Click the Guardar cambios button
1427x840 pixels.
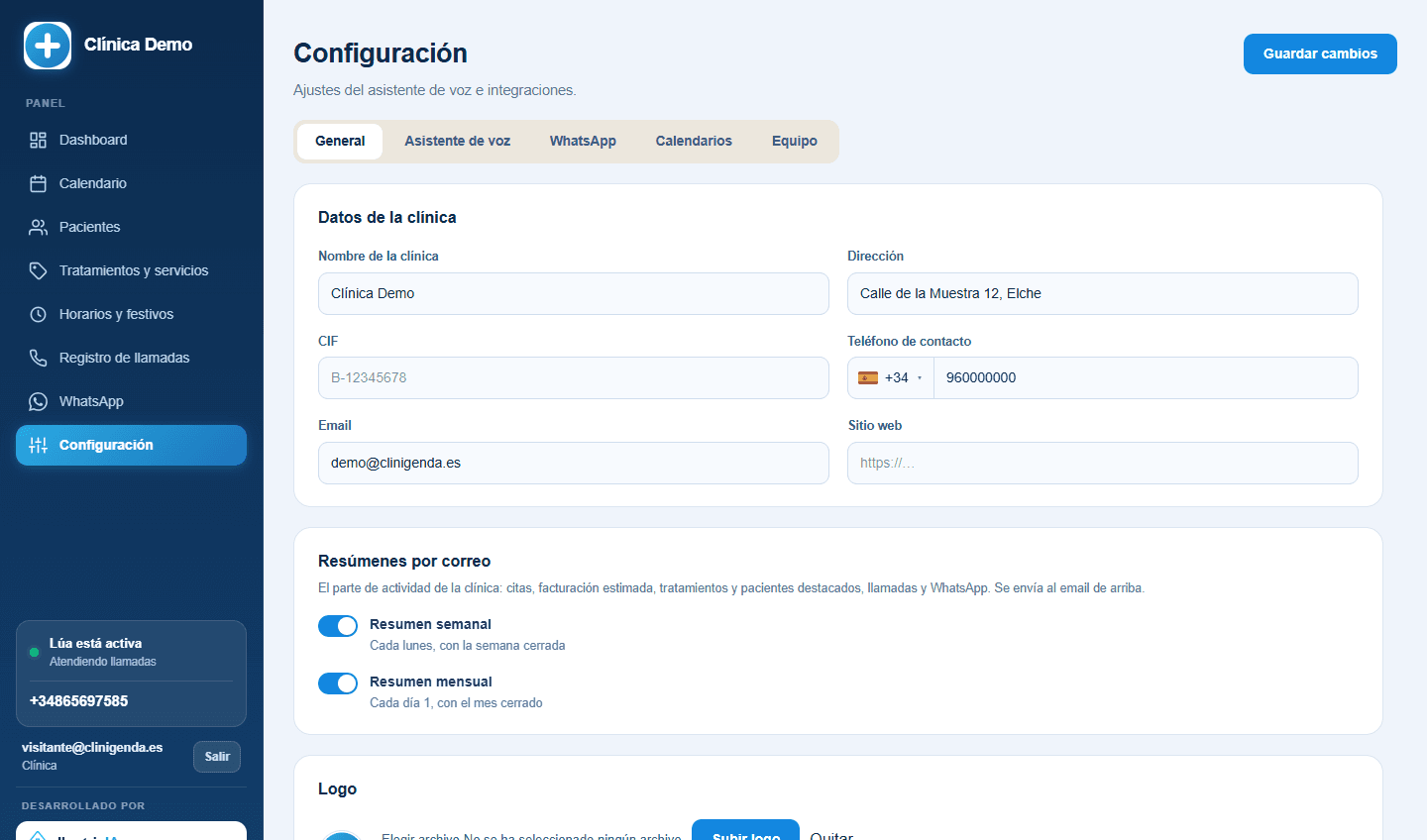1320,53
